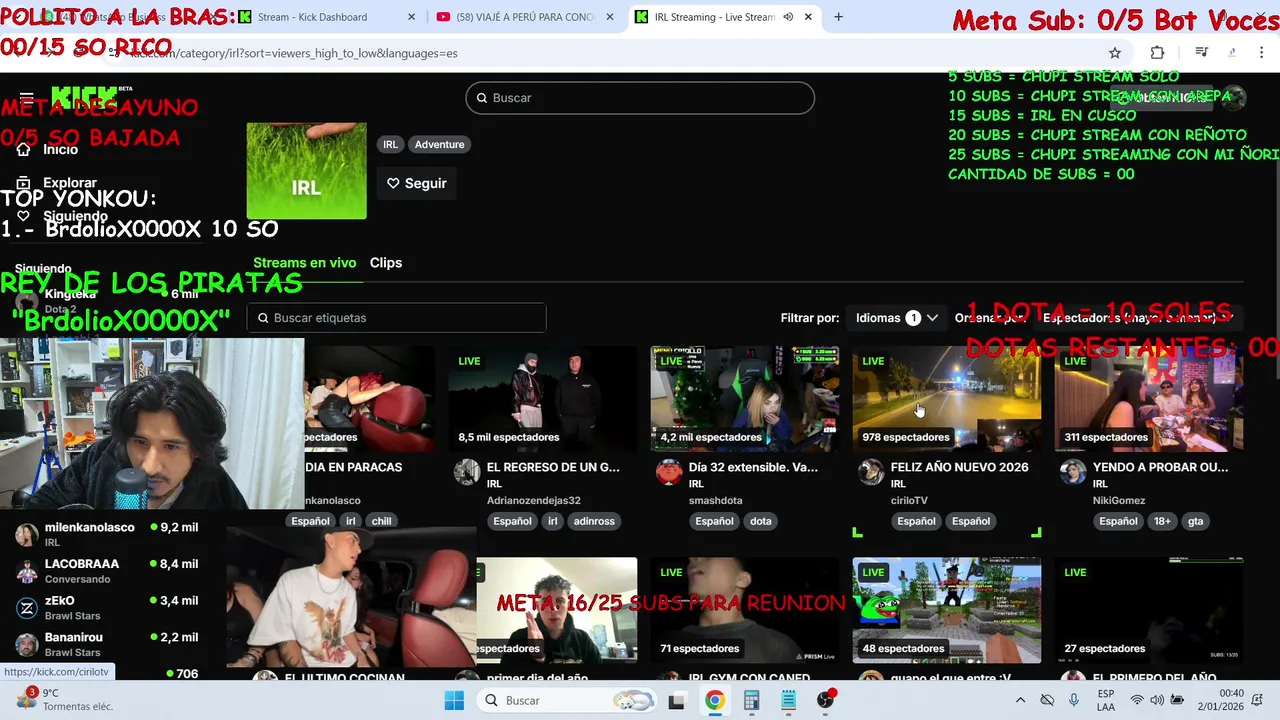Open the browser extensions puzzle icon
The image size is (1280, 720).
tap(1157, 53)
